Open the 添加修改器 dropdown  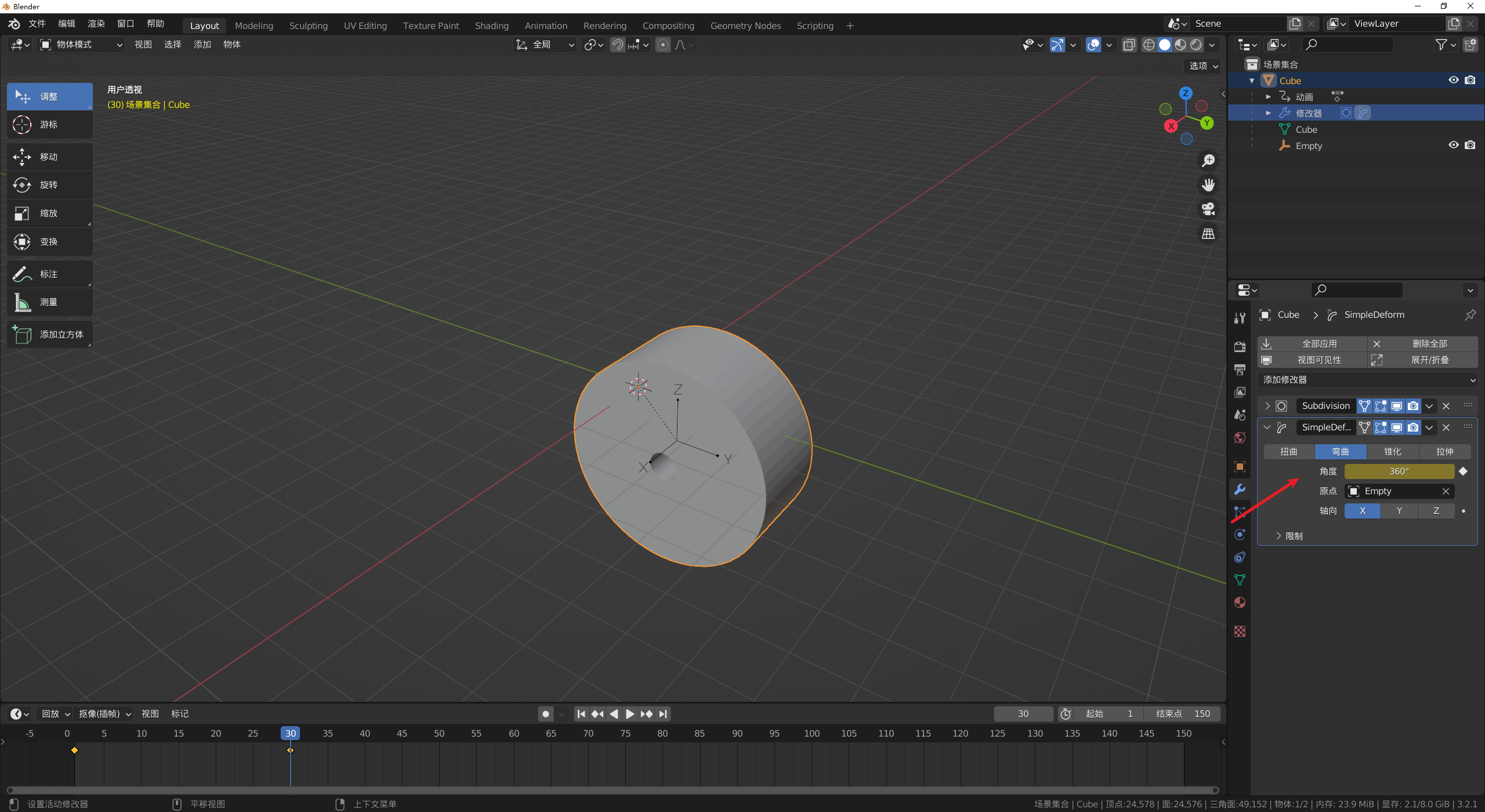[x=1367, y=380]
